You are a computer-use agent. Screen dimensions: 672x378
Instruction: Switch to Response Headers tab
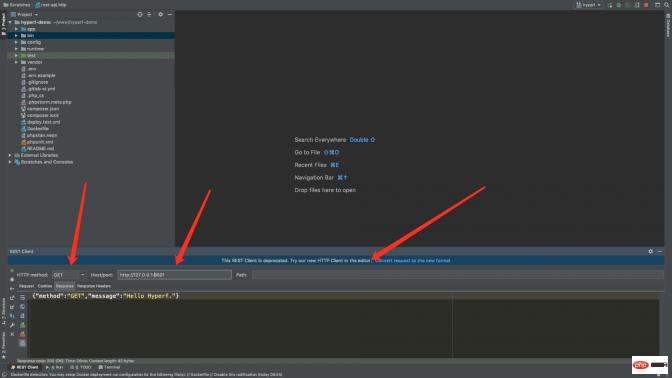pyautogui.click(x=94, y=286)
